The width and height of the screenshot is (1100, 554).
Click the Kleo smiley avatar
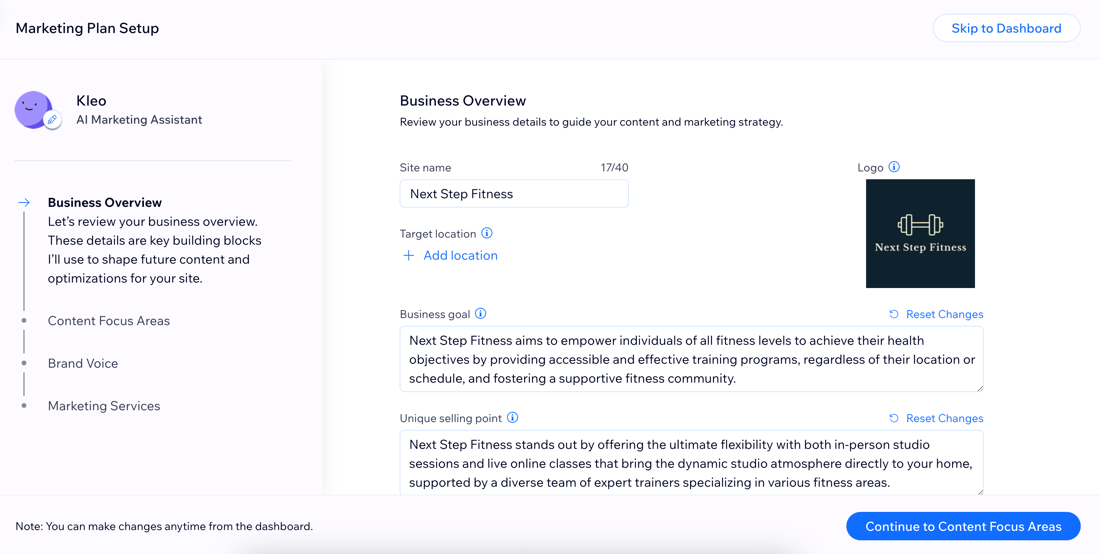pyautogui.click(x=33, y=109)
